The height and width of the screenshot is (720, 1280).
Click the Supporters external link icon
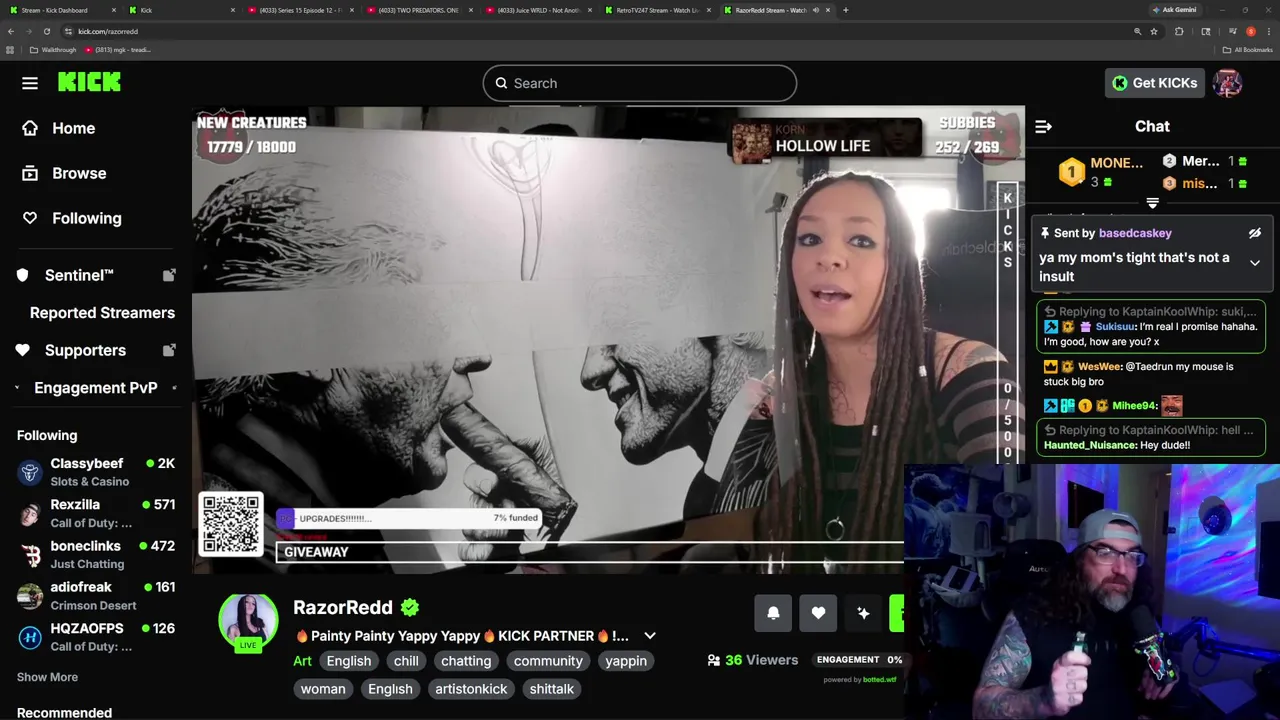[169, 350]
